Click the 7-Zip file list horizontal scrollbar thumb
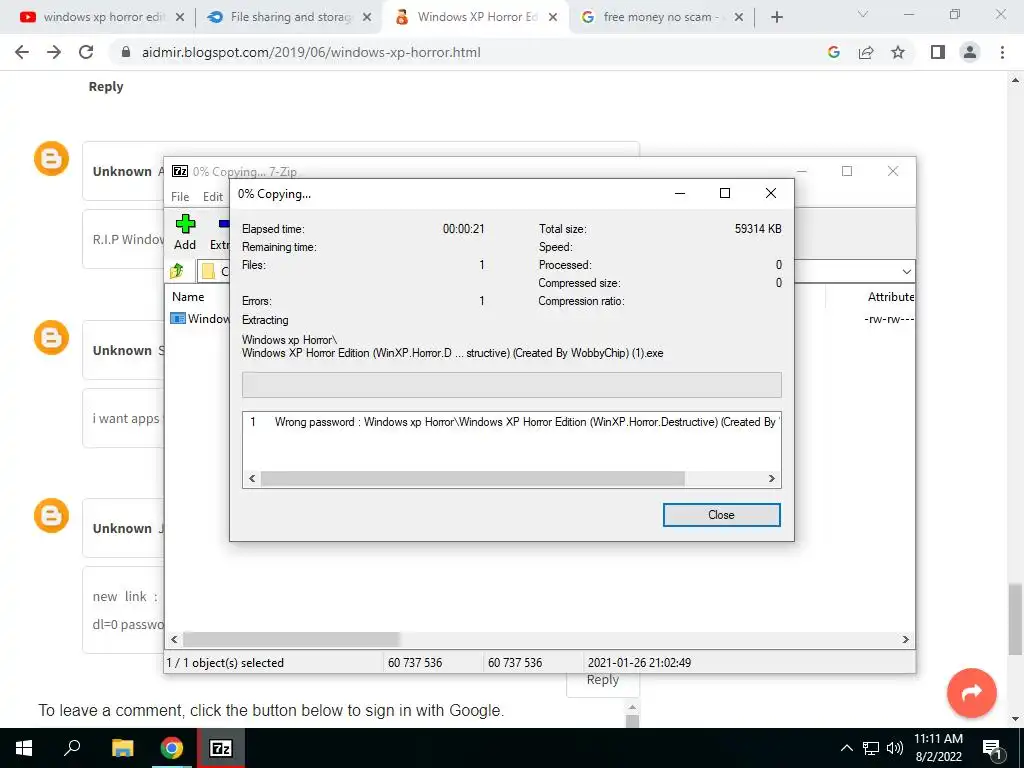The width and height of the screenshot is (1024, 768). point(291,639)
